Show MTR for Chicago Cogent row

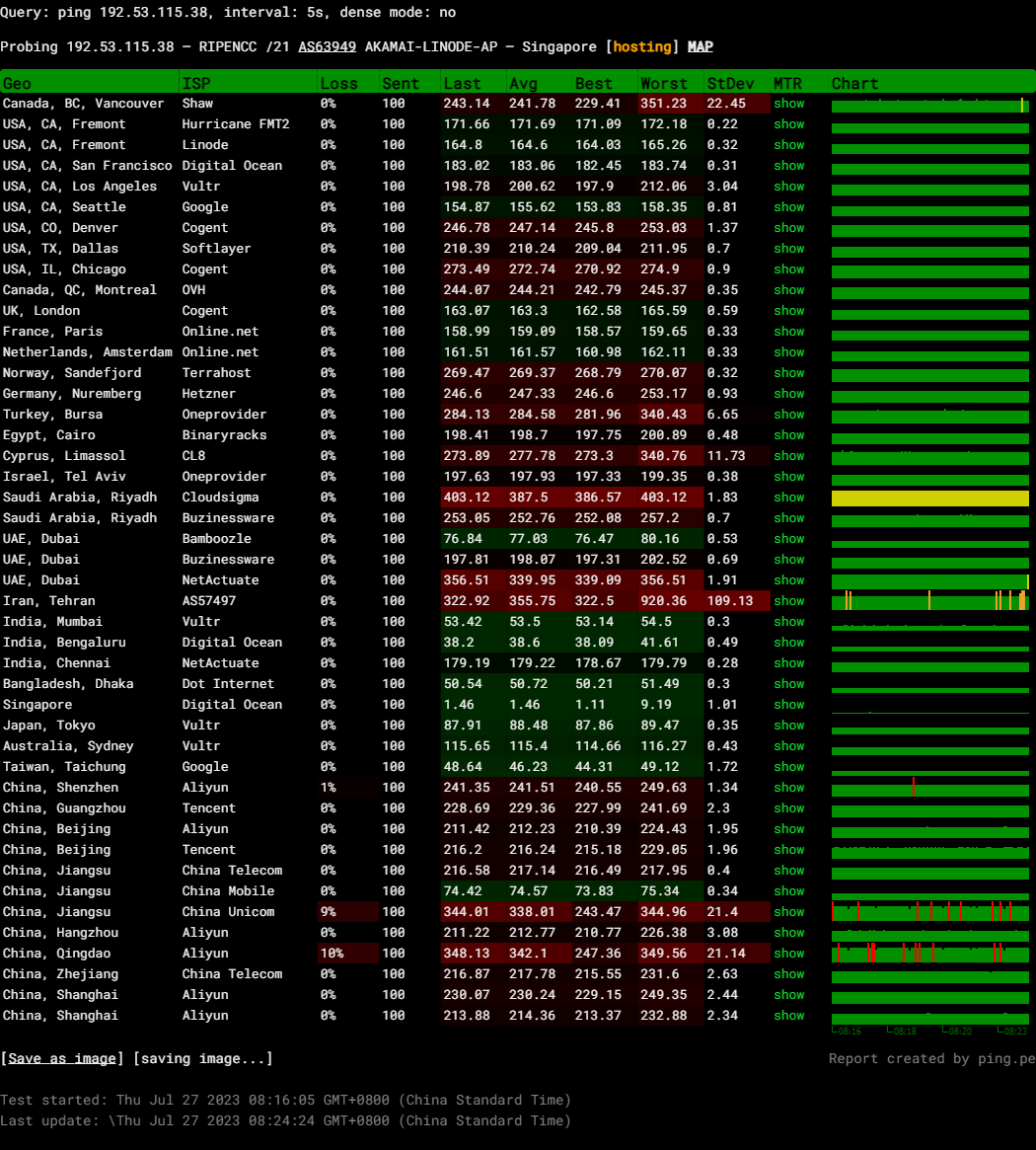click(x=789, y=269)
